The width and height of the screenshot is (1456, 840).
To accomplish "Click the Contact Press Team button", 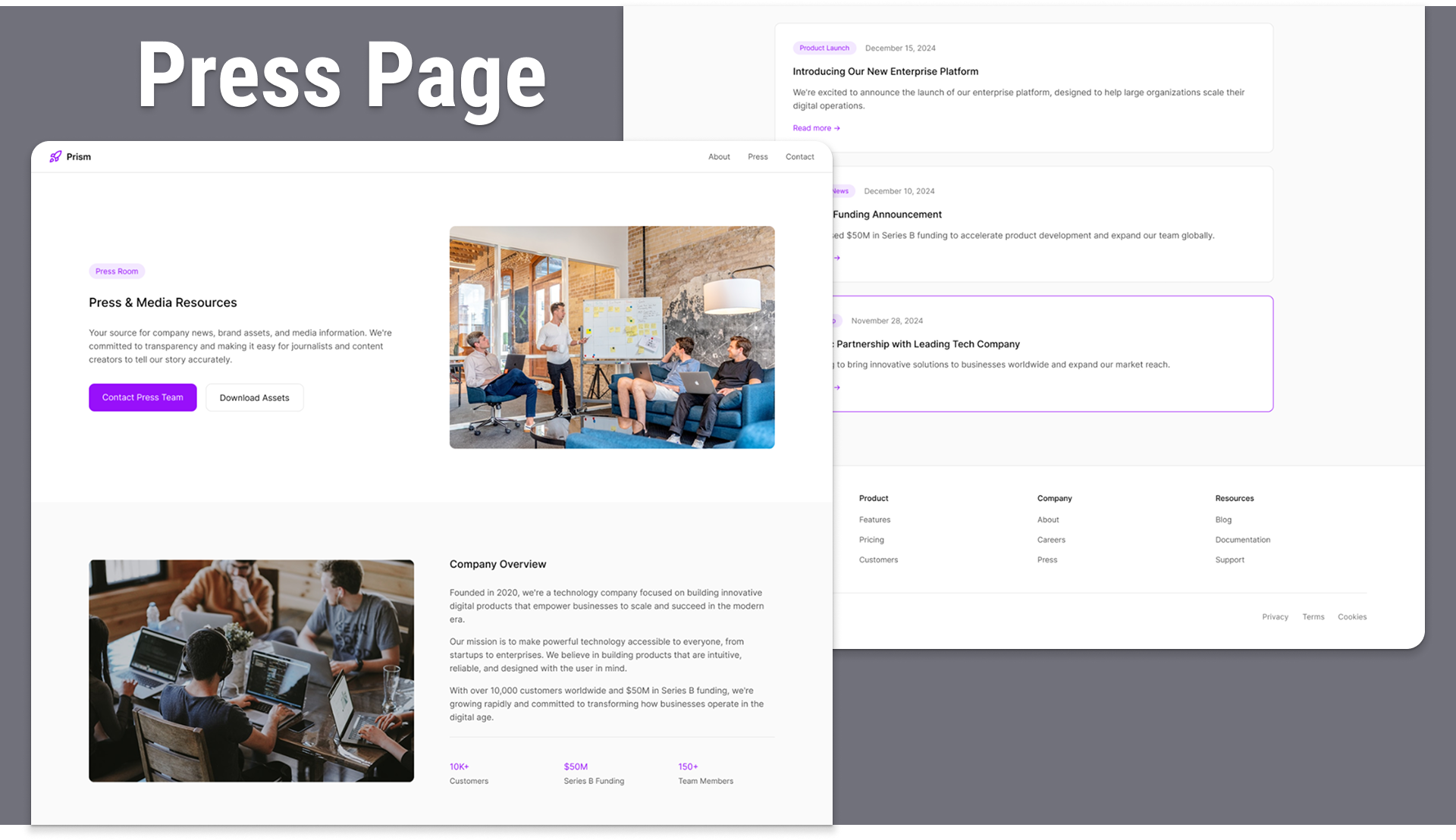I will pos(143,397).
